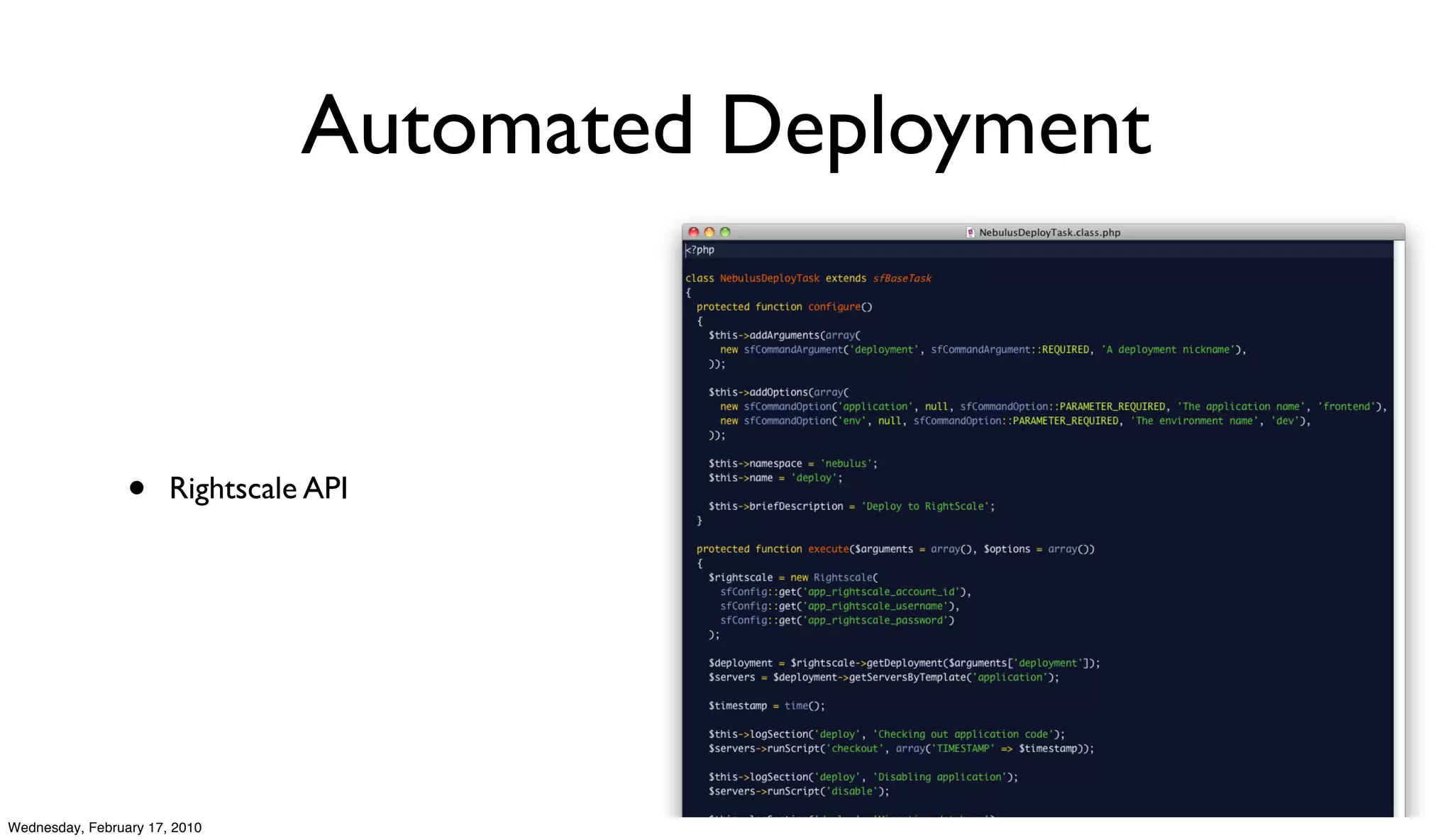Click the sfBaseTask parent class name
Viewport: 1453px width, 840px height.
902,278
